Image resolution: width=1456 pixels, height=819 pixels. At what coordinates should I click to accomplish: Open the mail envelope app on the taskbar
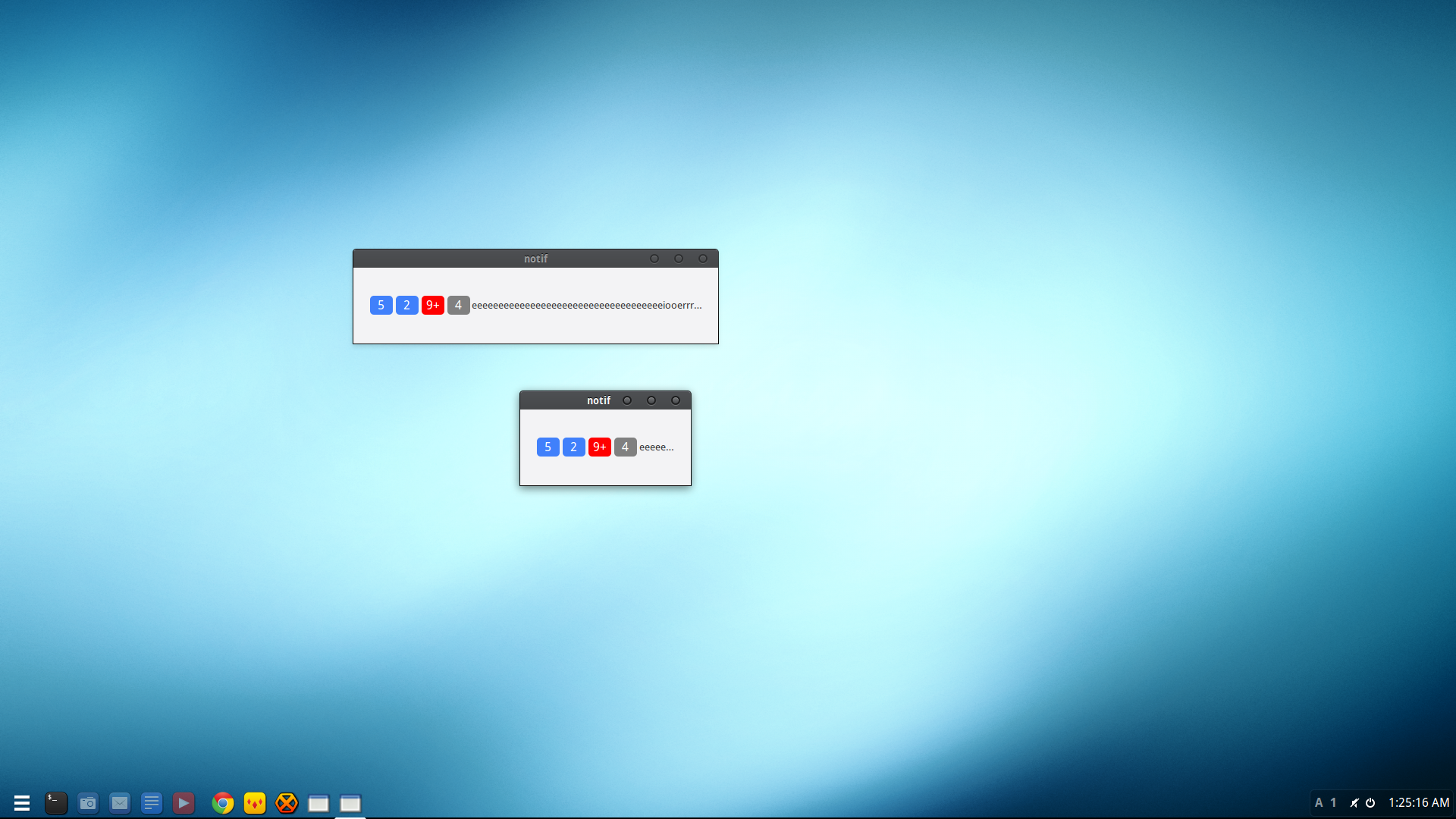pyautogui.click(x=120, y=803)
